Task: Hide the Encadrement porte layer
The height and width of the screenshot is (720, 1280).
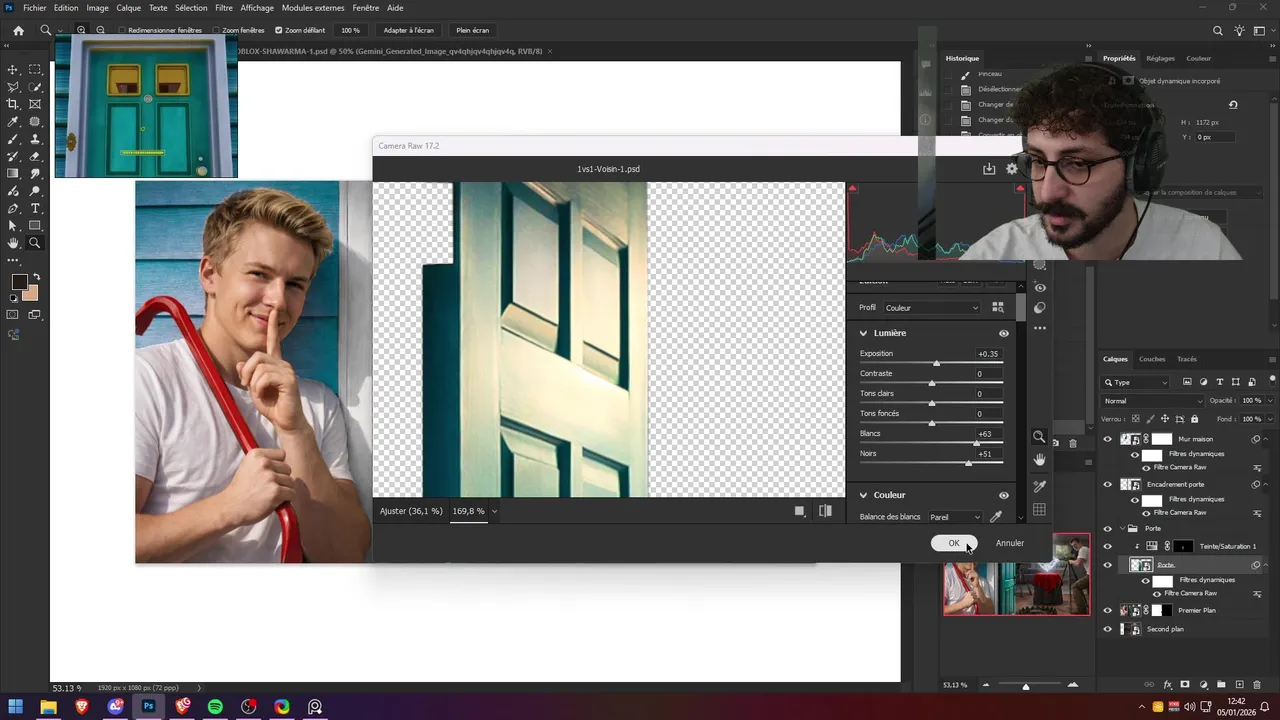Action: tap(1107, 484)
